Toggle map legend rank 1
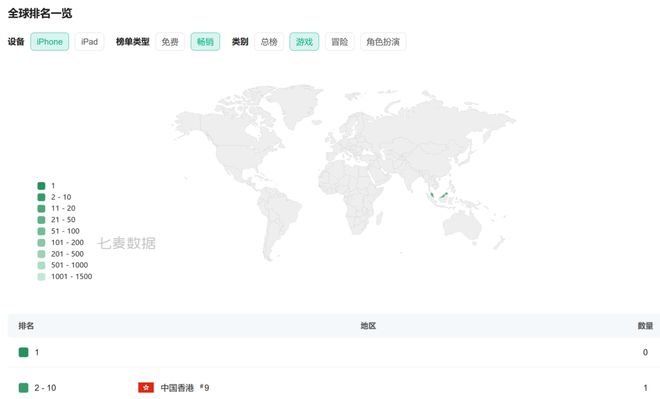The height and width of the screenshot is (399, 660). click(46, 186)
